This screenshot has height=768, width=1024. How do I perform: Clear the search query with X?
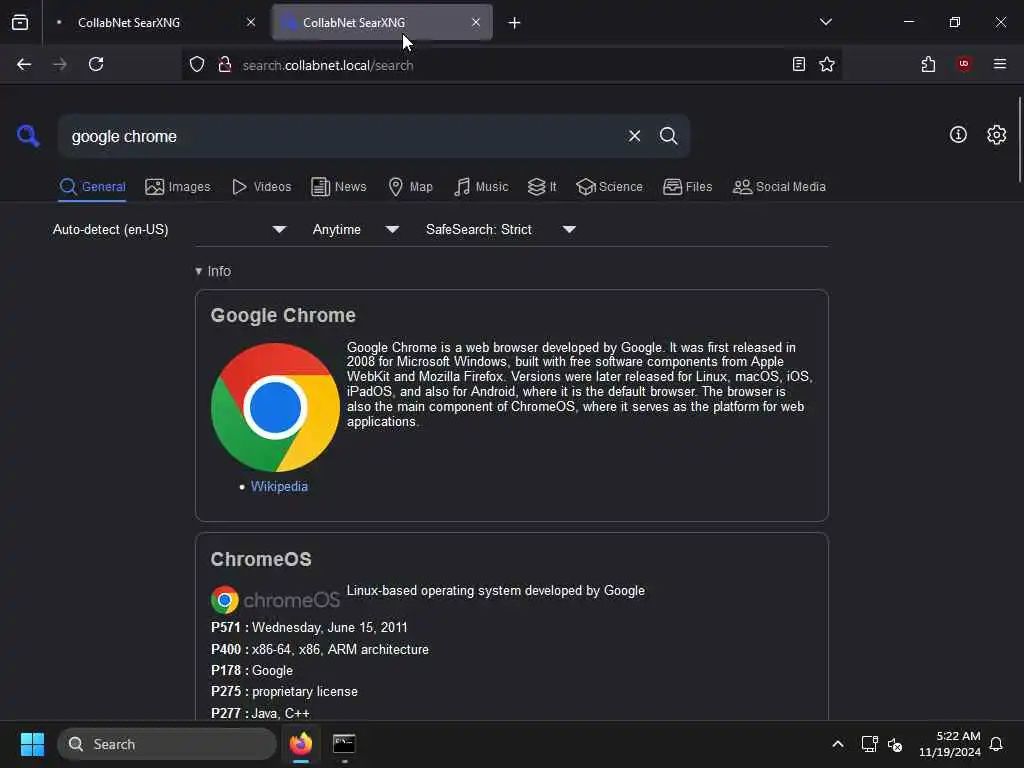click(634, 136)
